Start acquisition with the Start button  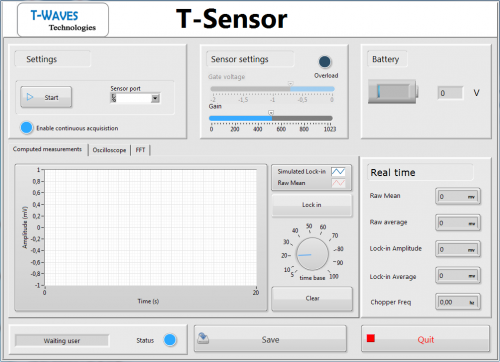46,97
